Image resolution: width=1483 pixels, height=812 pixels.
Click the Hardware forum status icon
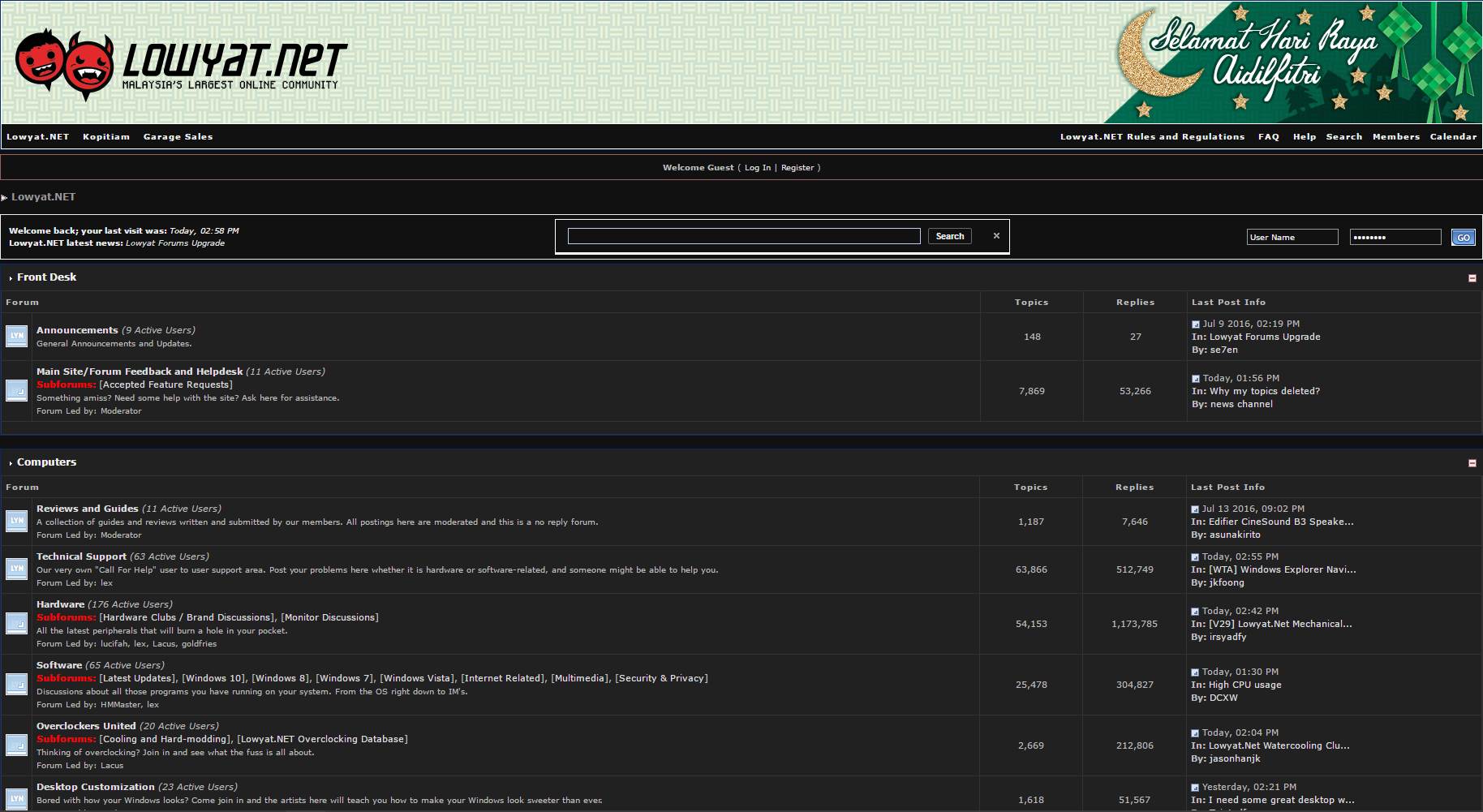17,623
